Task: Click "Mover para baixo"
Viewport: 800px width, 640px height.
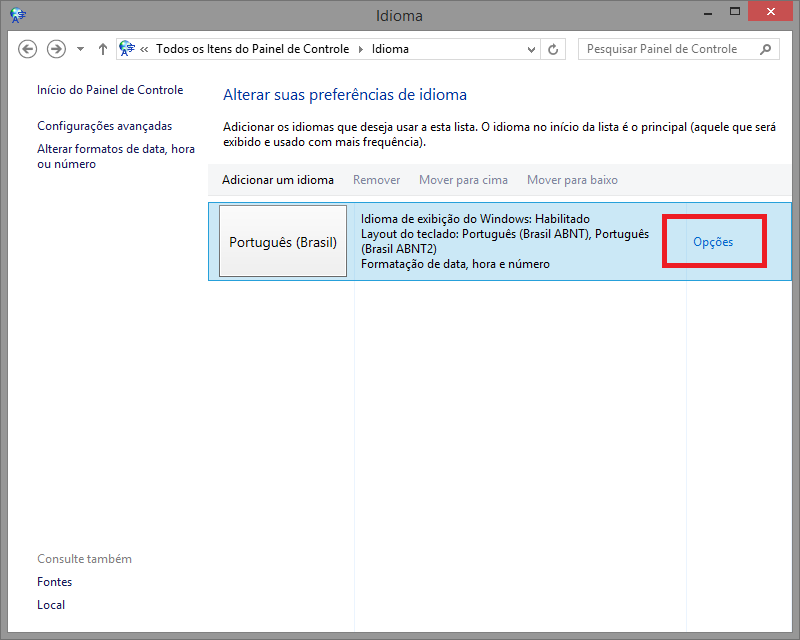Action: [x=572, y=179]
